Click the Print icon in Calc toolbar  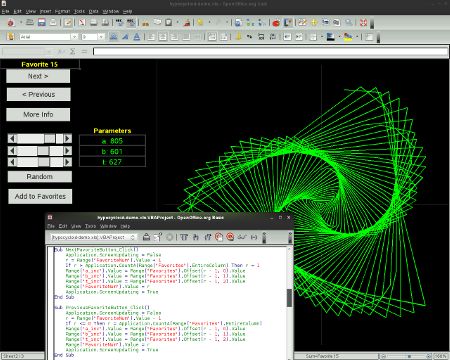point(94,23)
